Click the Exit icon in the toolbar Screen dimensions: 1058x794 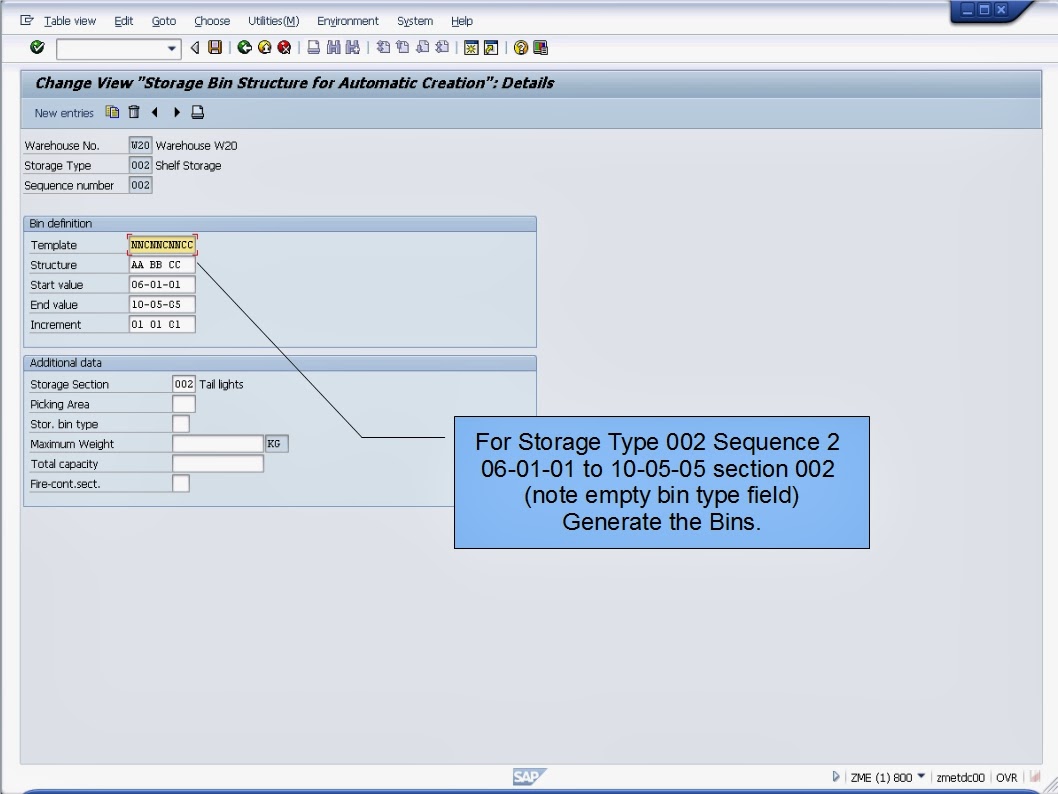[264, 47]
